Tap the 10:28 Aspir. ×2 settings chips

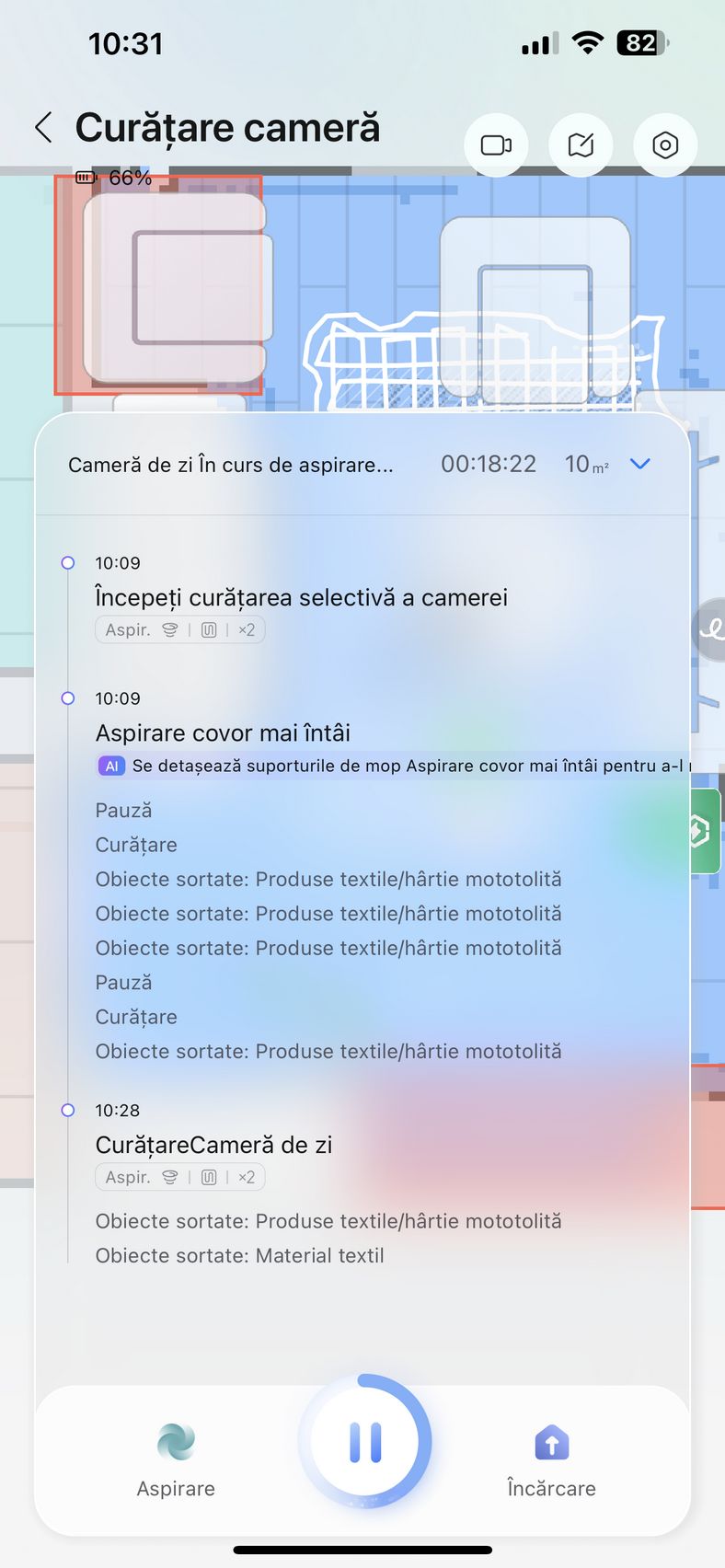(180, 1177)
